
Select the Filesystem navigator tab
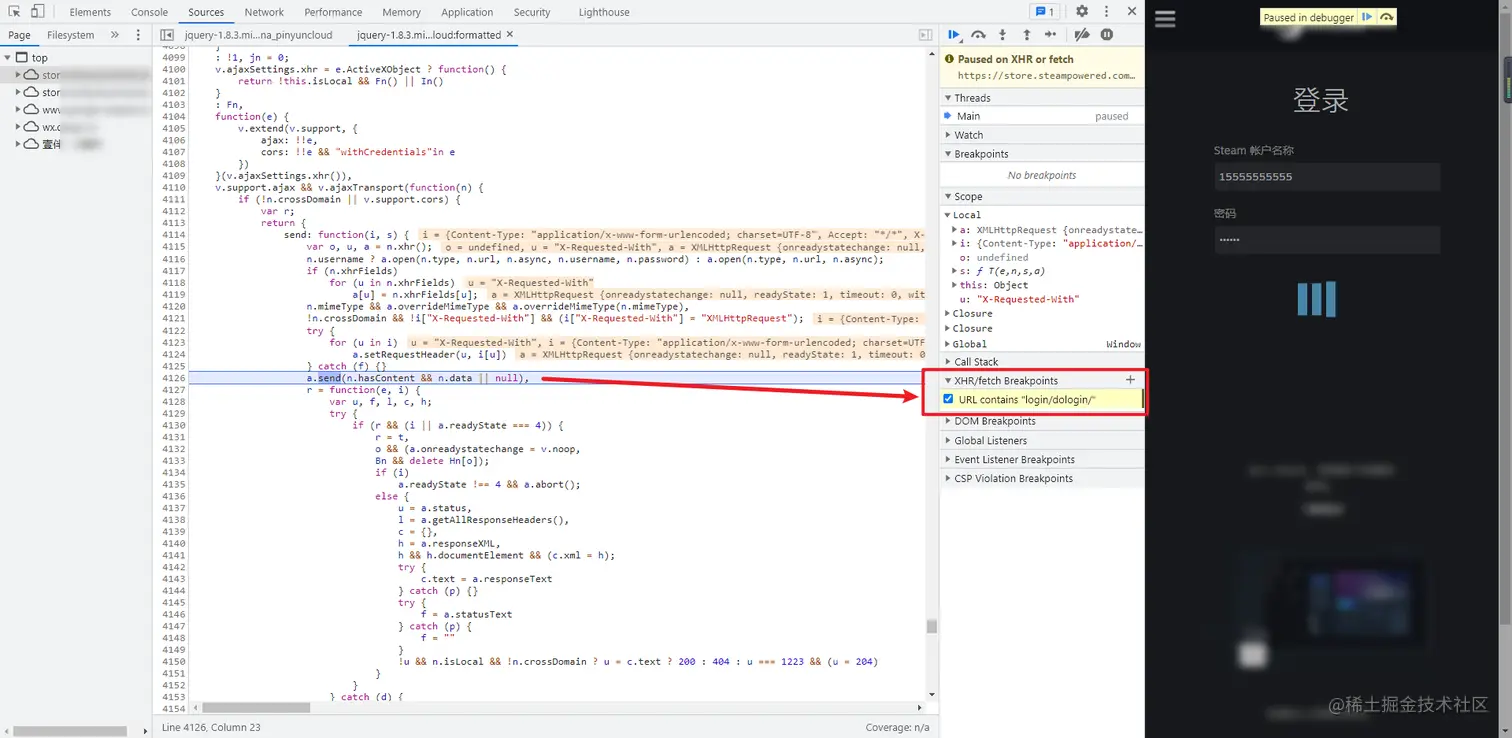pos(71,35)
